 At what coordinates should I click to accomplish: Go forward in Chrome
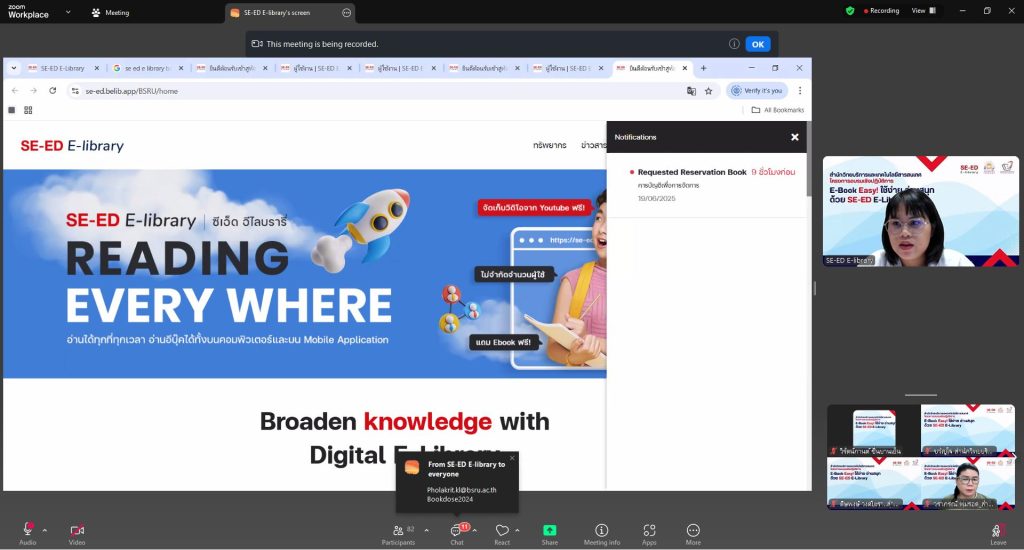point(33,91)
